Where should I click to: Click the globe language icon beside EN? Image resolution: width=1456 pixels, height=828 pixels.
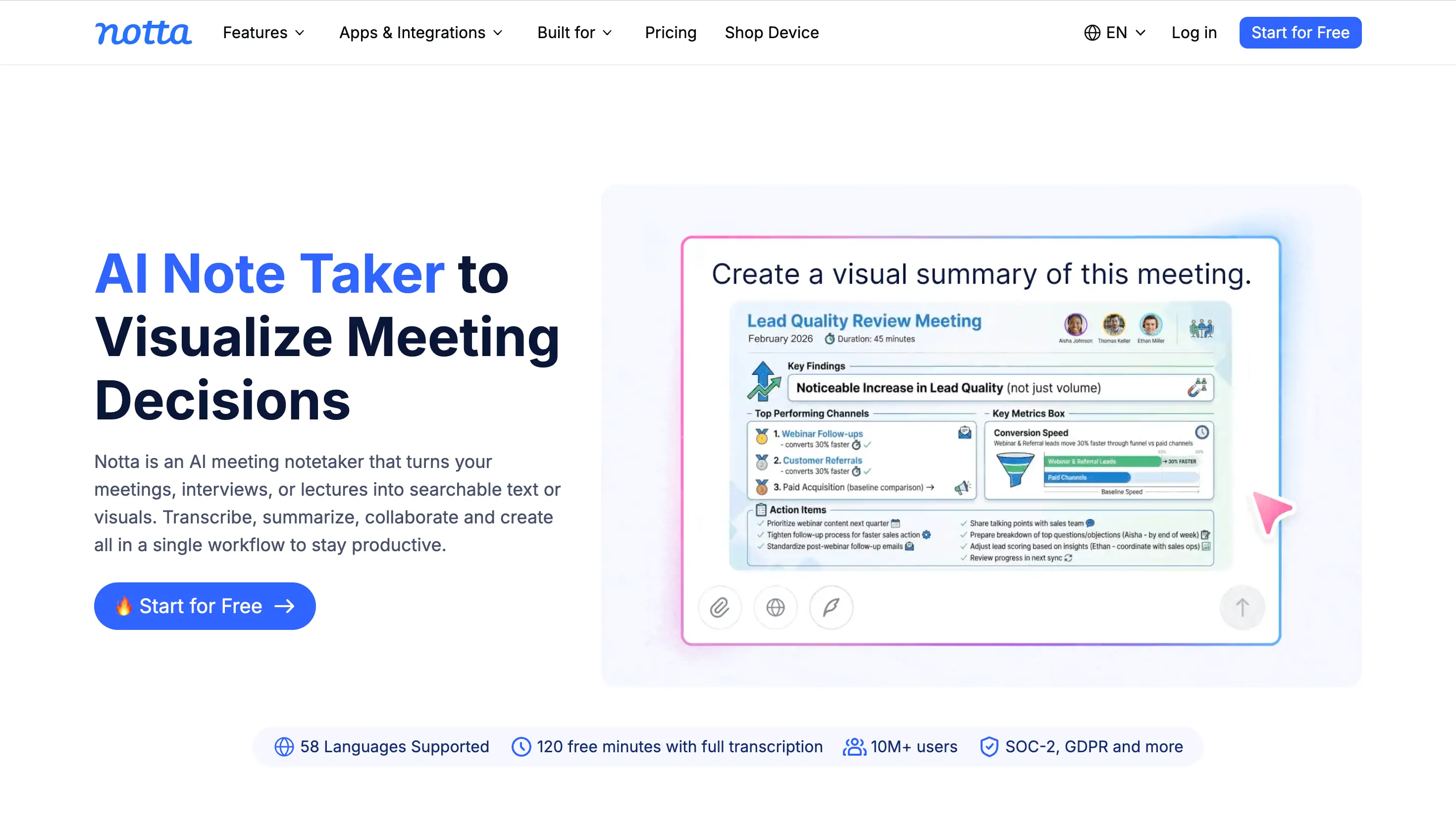click(1092, 32)
